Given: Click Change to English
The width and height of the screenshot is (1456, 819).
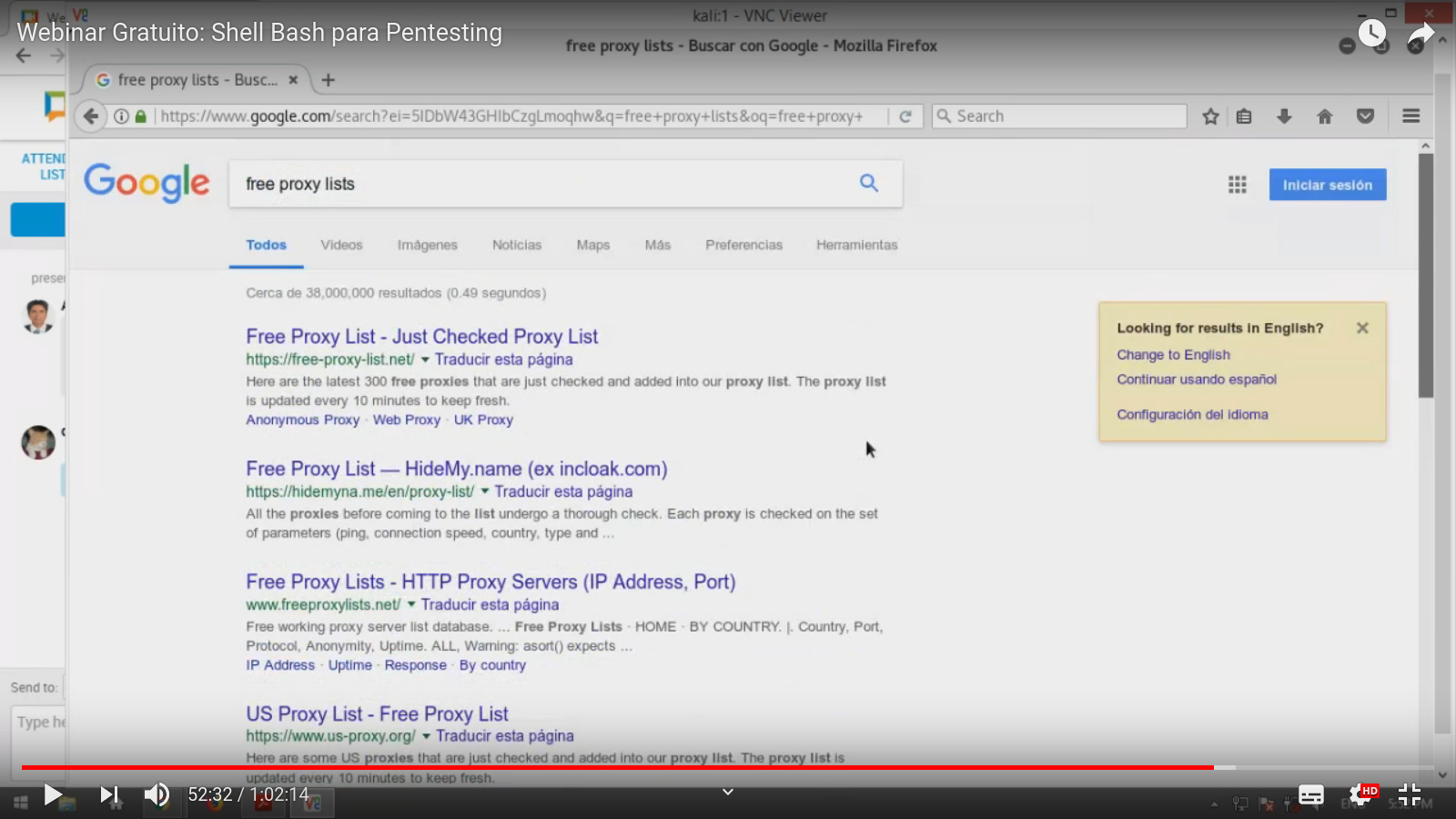Looking at the screenshot, I should point(1173,355).
